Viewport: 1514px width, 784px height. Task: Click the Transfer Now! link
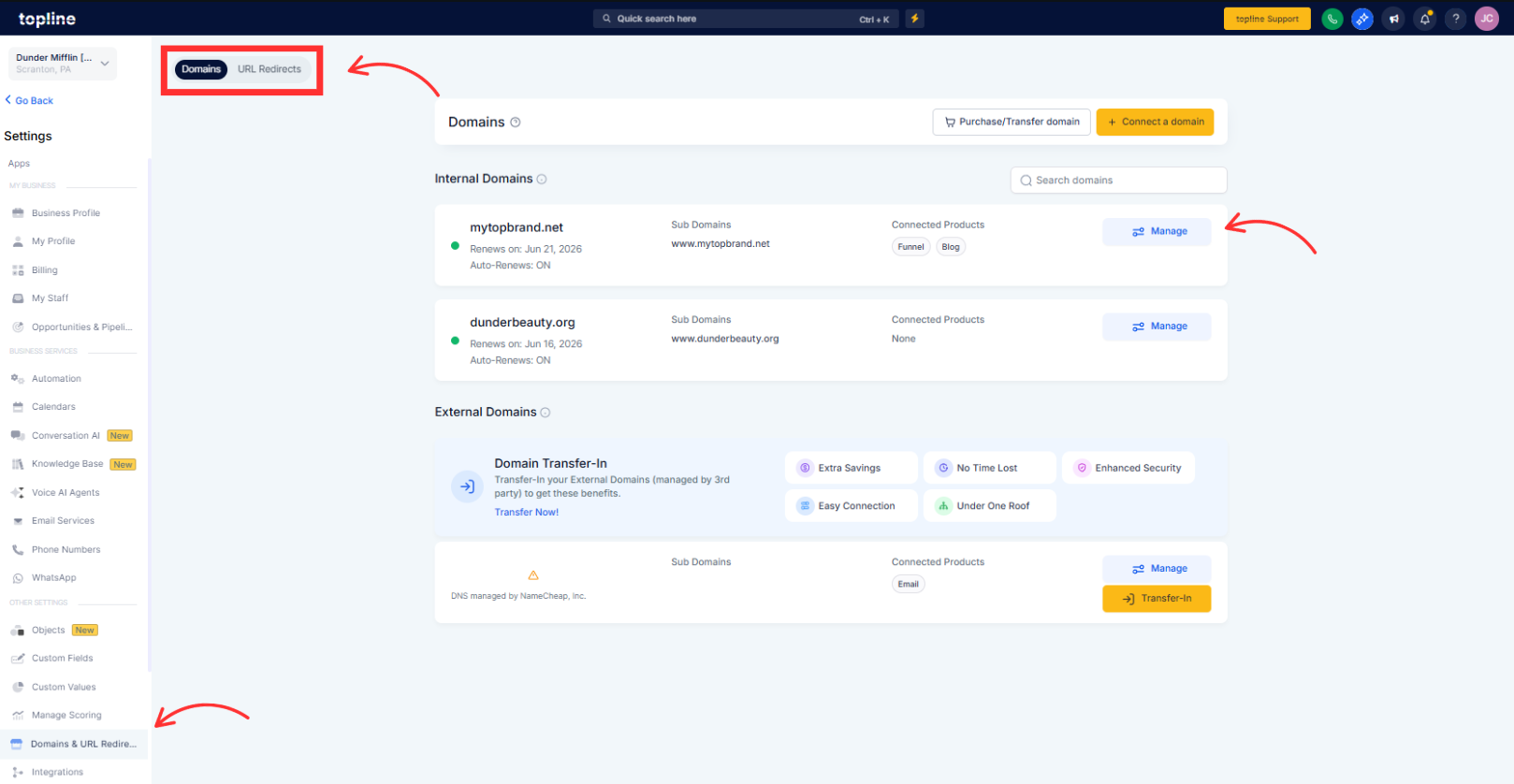(526, 513)
